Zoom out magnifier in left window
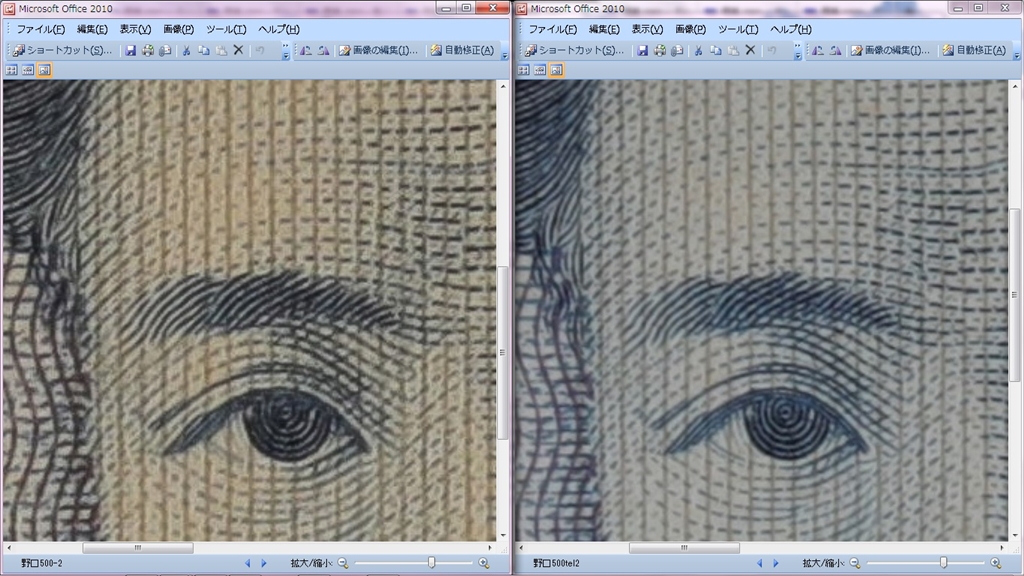 coord(343,563)
